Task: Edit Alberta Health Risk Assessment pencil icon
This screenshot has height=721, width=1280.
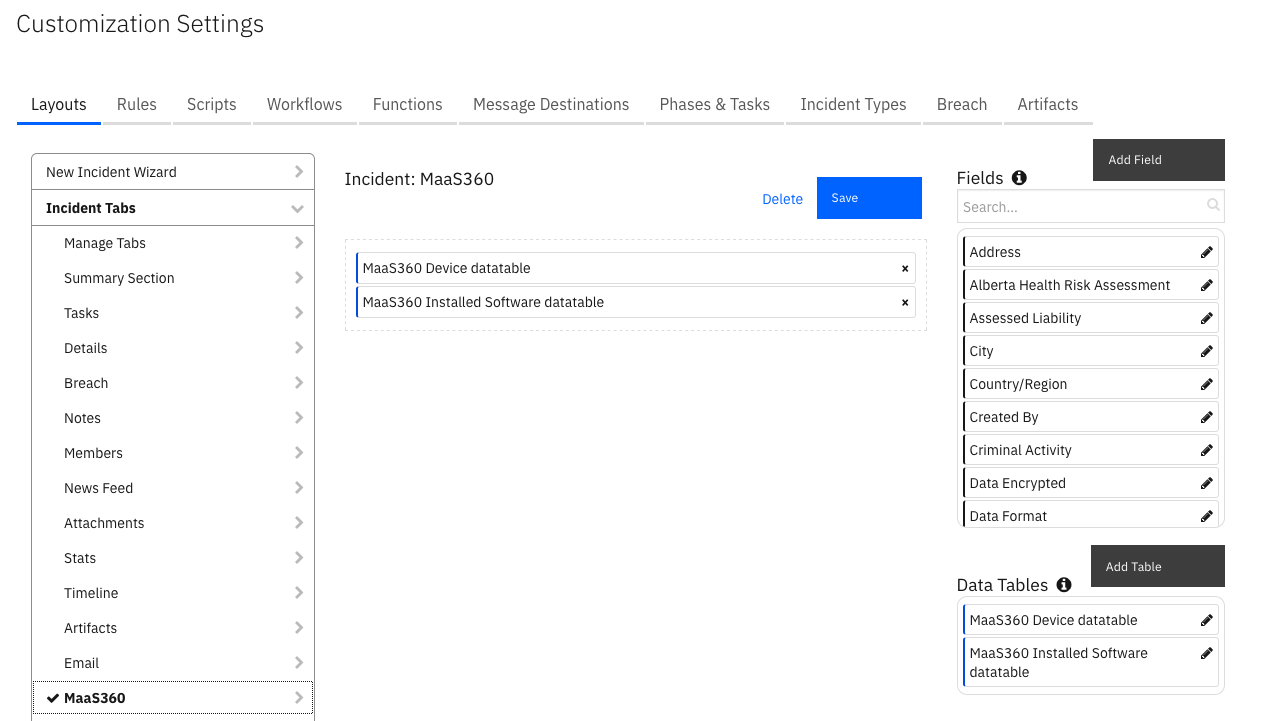Action: pos(1207,286)
